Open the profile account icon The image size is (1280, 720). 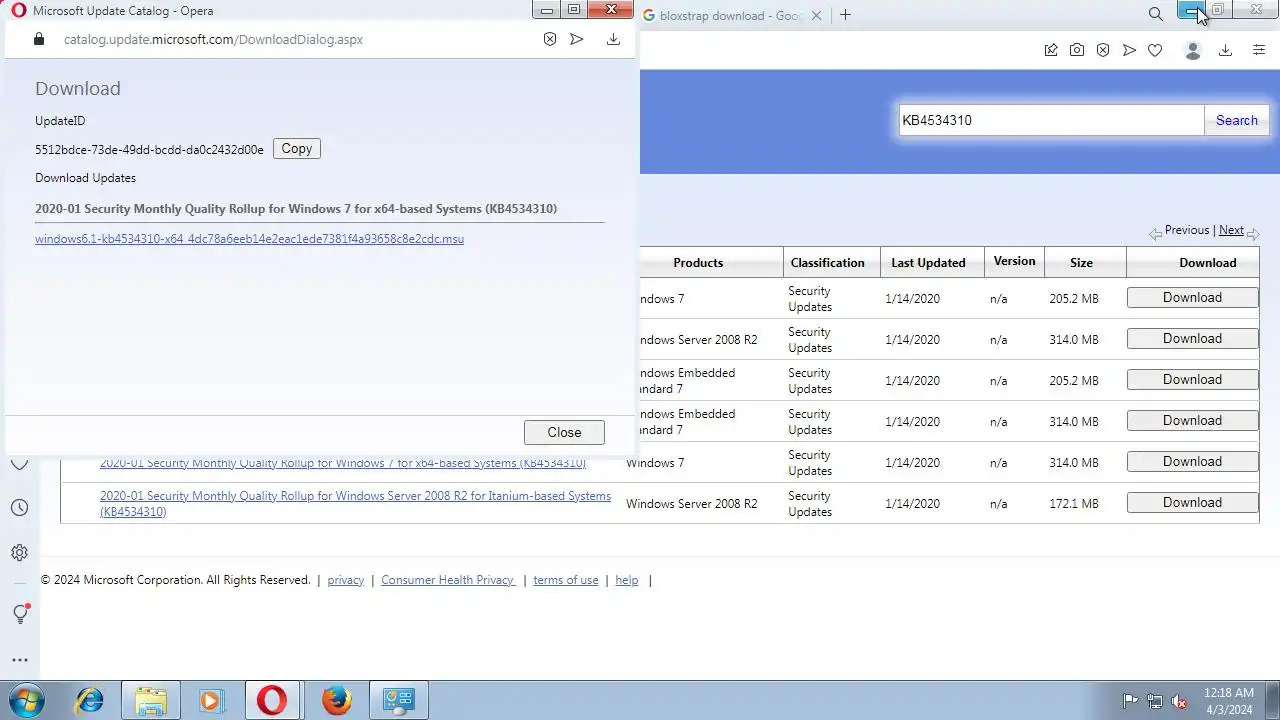click(x=1192, y=50)
